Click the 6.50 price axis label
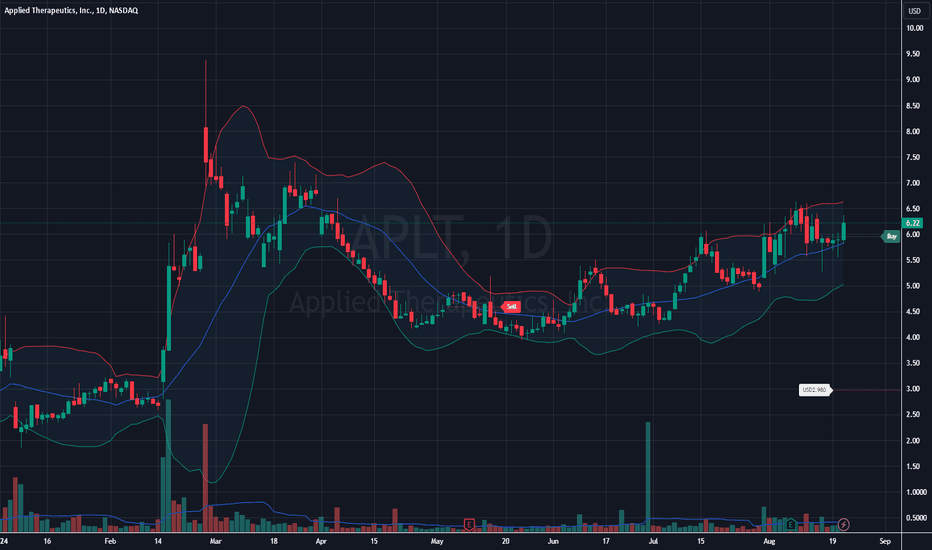Screen dimensions: 932x550 tap(912, 209)
